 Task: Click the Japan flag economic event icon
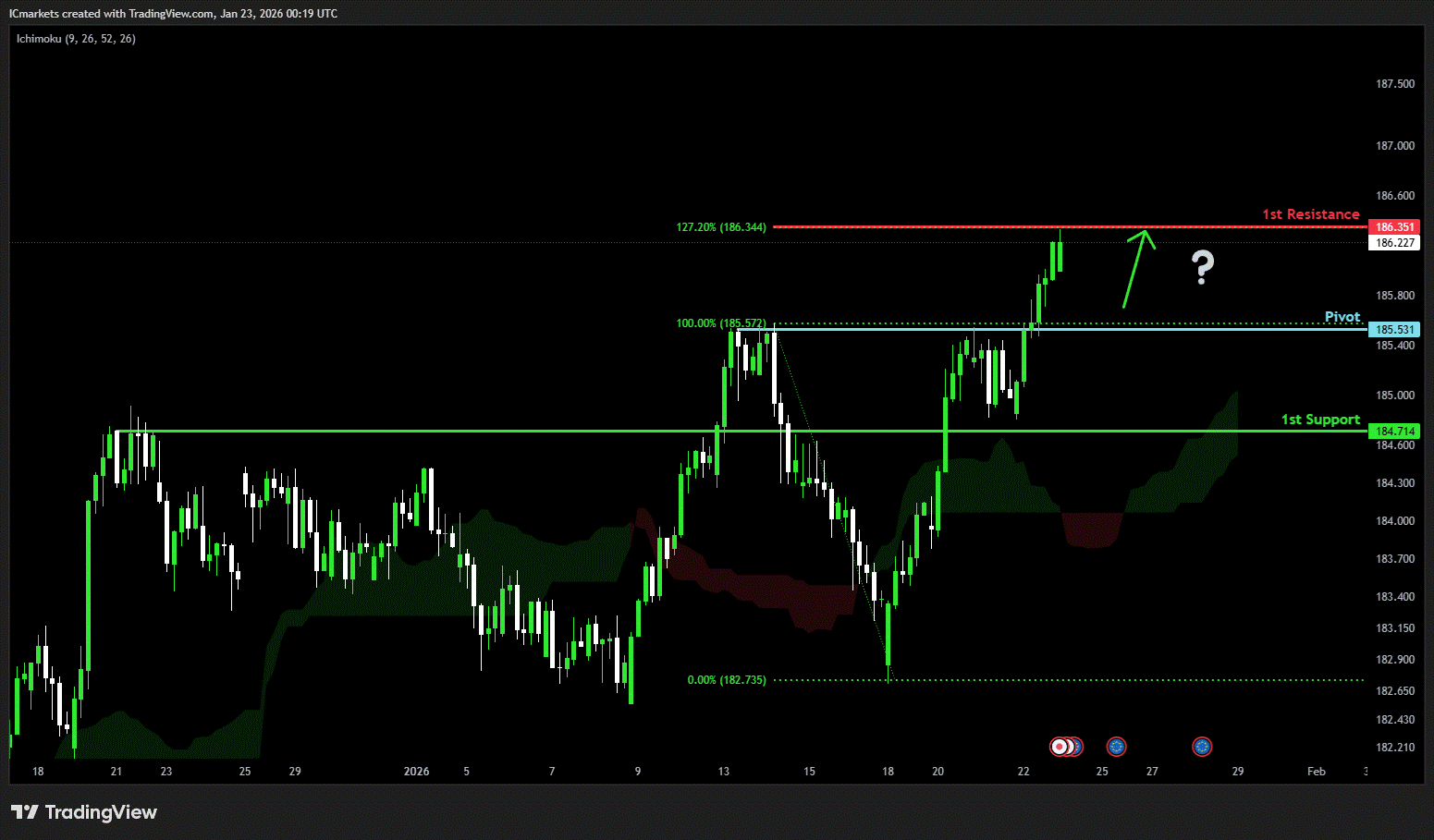click(x=1059, y=747)
